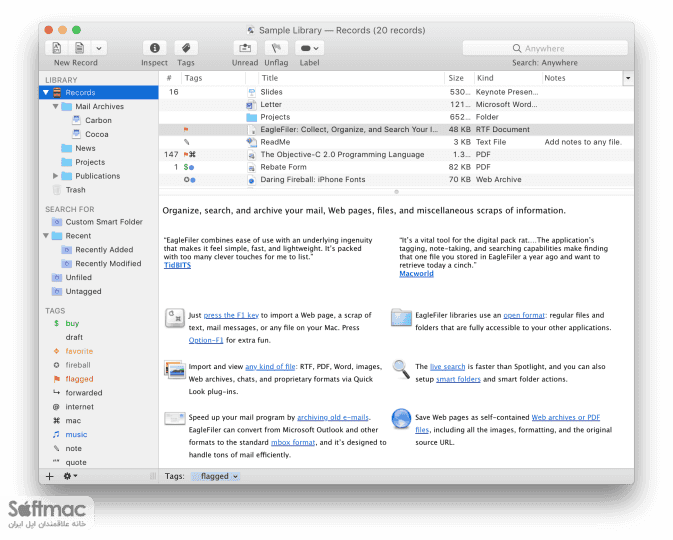Open the TidBITS link
673x540 pixels.
tap(177, 265)
